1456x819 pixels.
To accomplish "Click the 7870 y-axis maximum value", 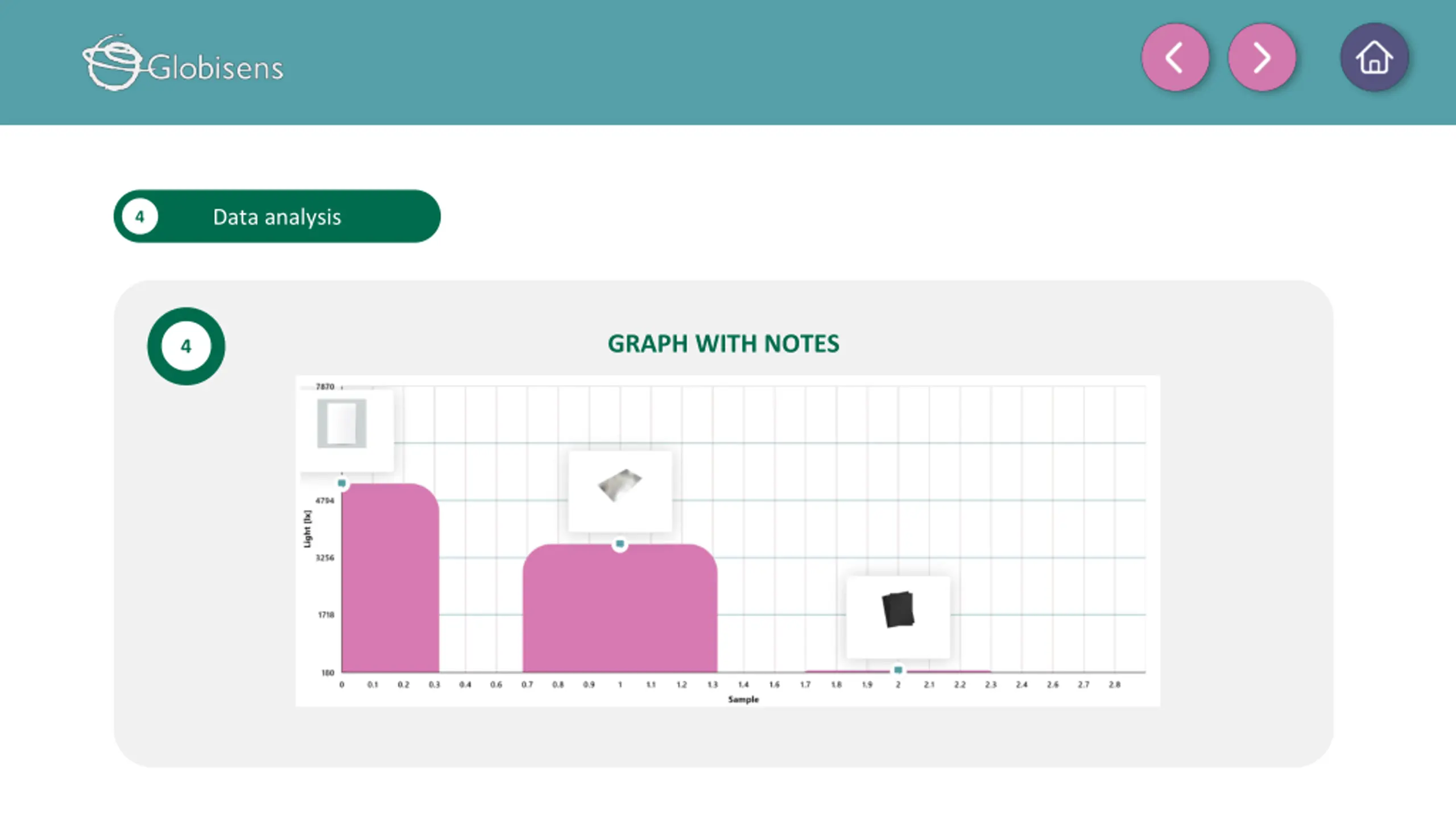I will pyautogui.click(x=325, y=387).
